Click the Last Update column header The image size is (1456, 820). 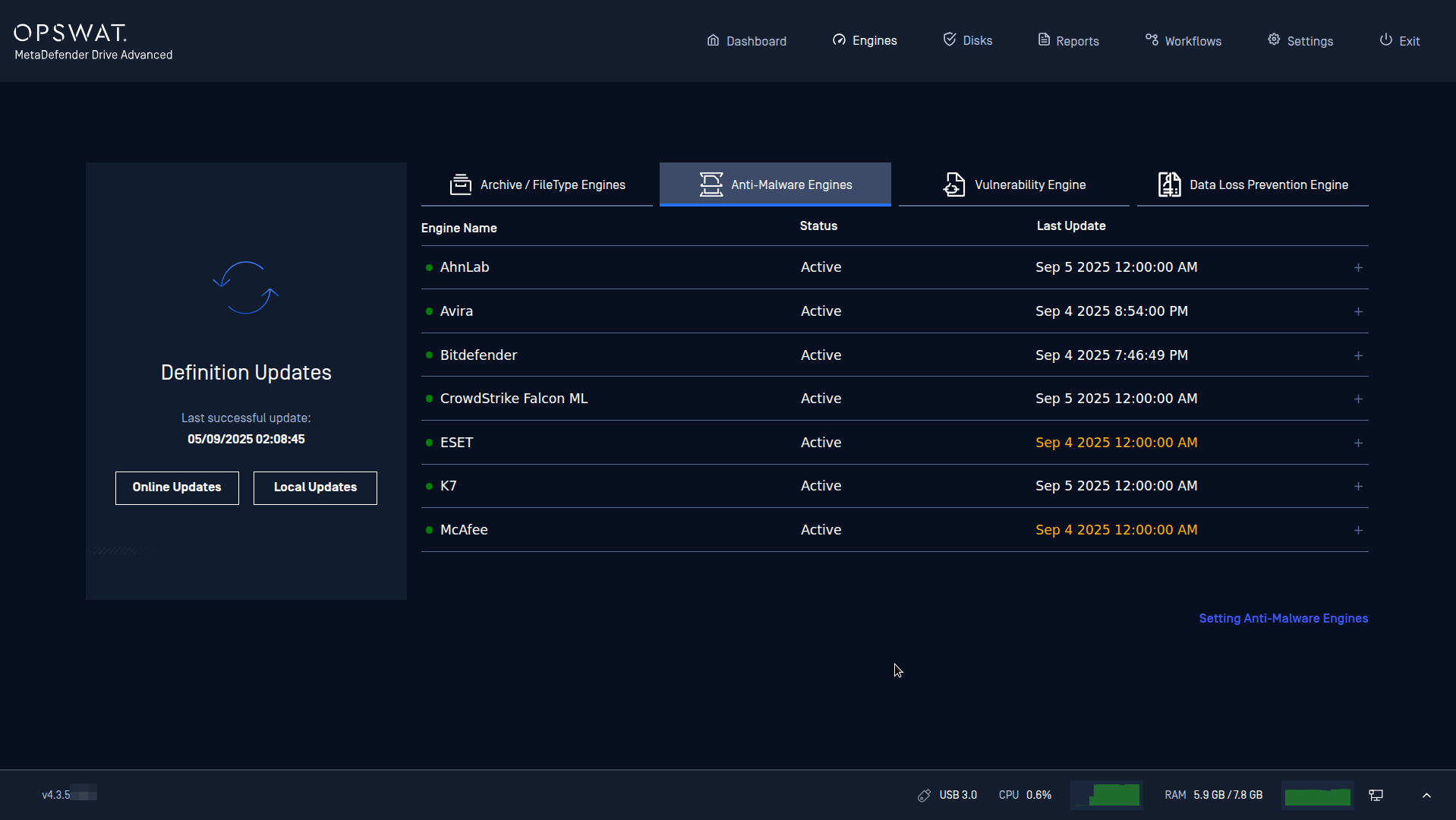point(1070,225)
